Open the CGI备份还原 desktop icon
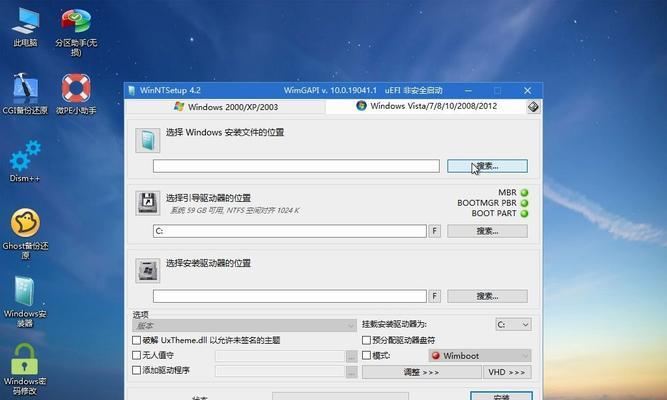 point(25,94)
